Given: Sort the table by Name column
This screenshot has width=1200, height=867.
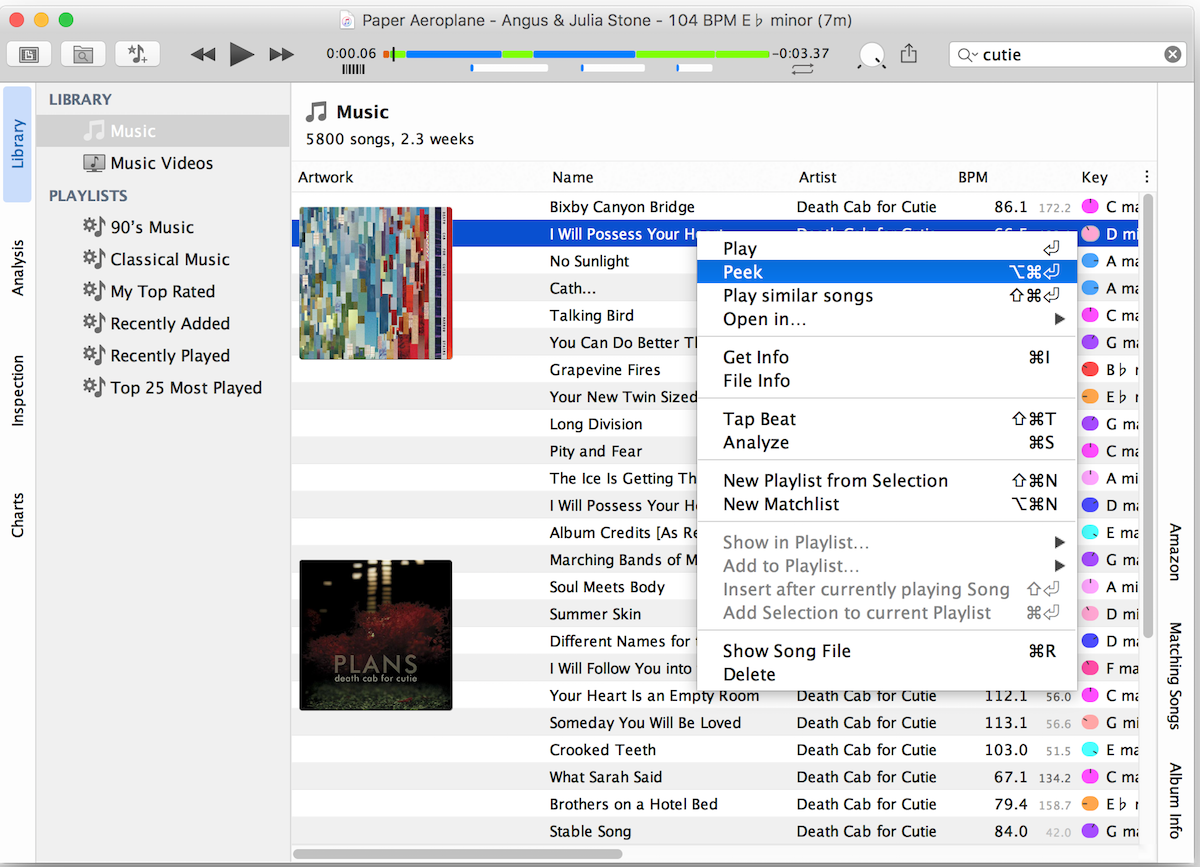Looking at the screenshot, I should [573, 177].
